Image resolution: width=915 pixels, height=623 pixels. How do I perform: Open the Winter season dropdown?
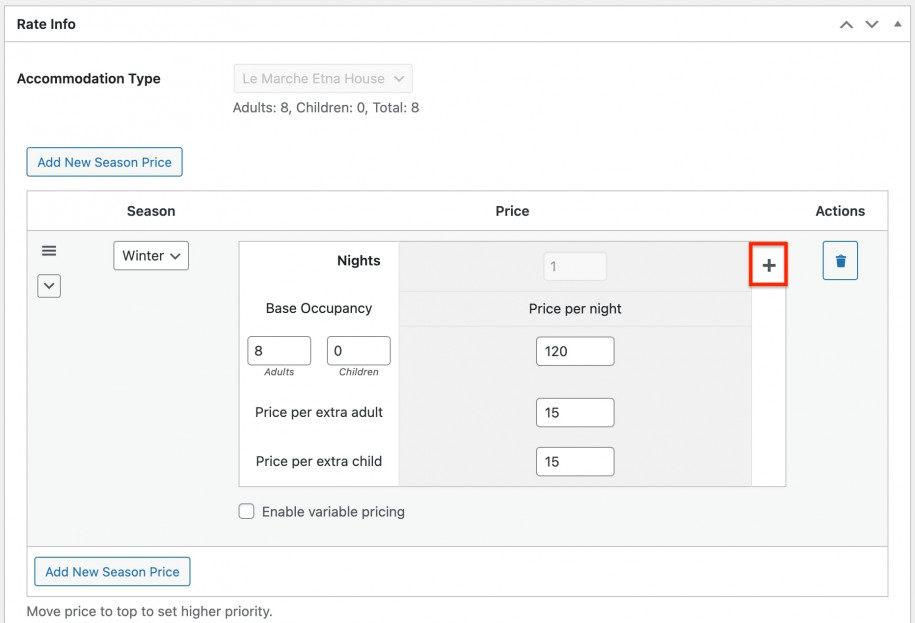click(x=151, y=256)
